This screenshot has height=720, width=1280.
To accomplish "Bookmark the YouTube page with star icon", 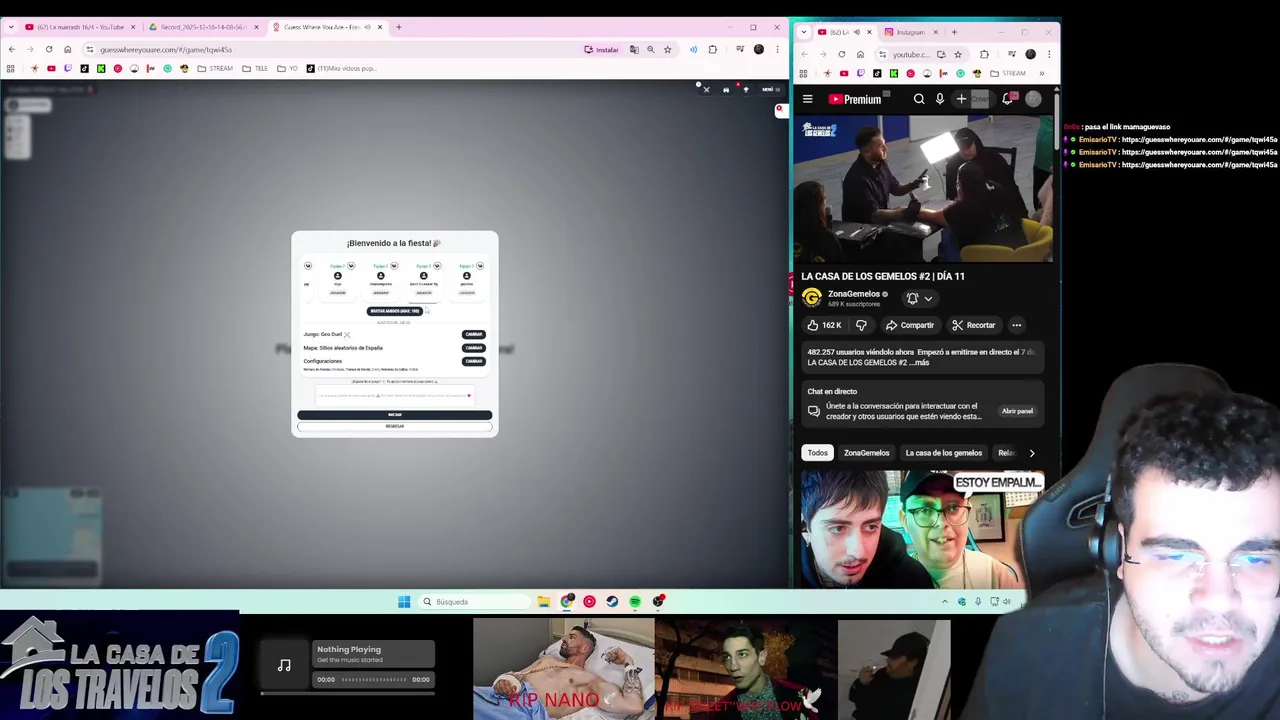I will point(958,54).
